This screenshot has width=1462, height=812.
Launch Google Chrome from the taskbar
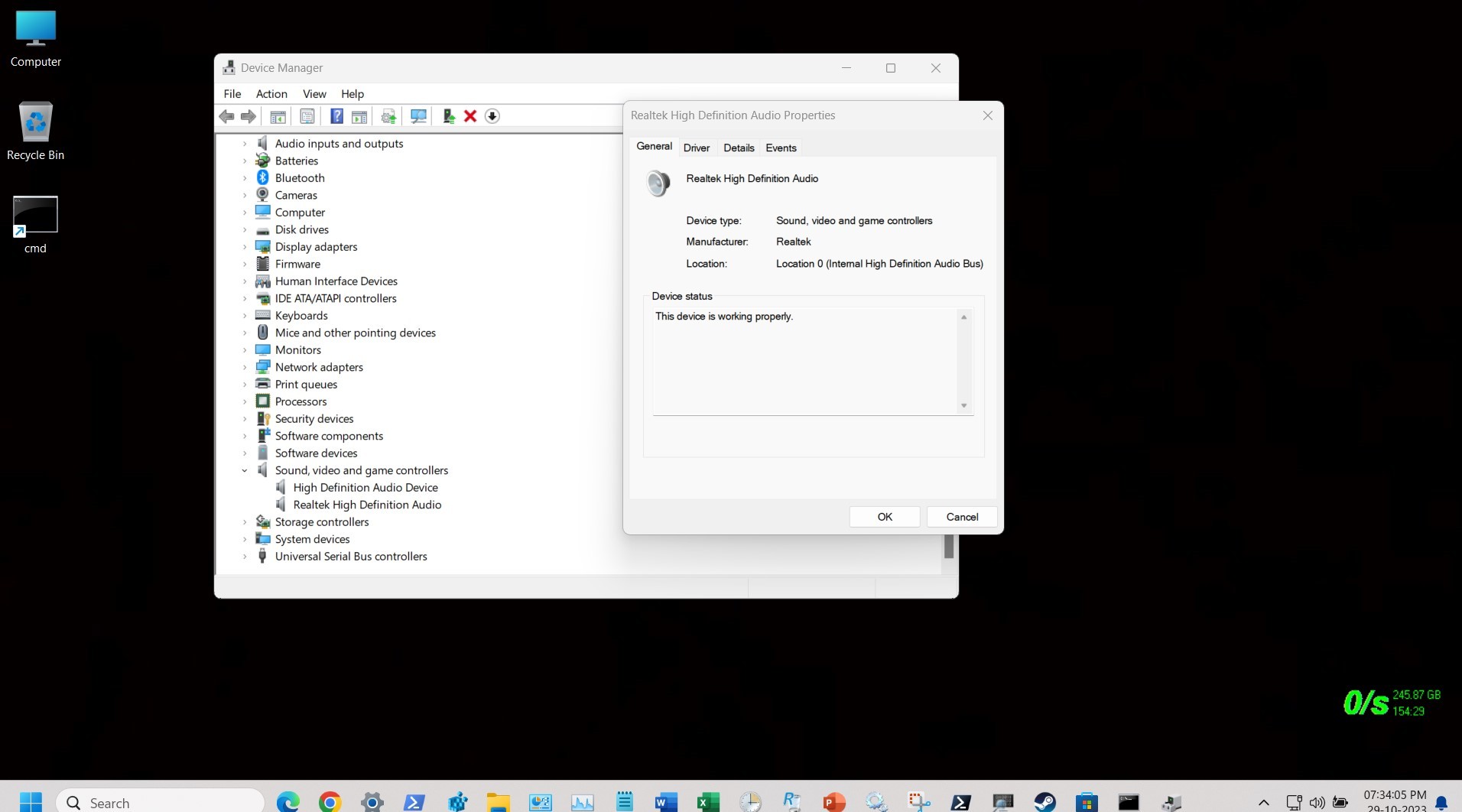(330, 802)
